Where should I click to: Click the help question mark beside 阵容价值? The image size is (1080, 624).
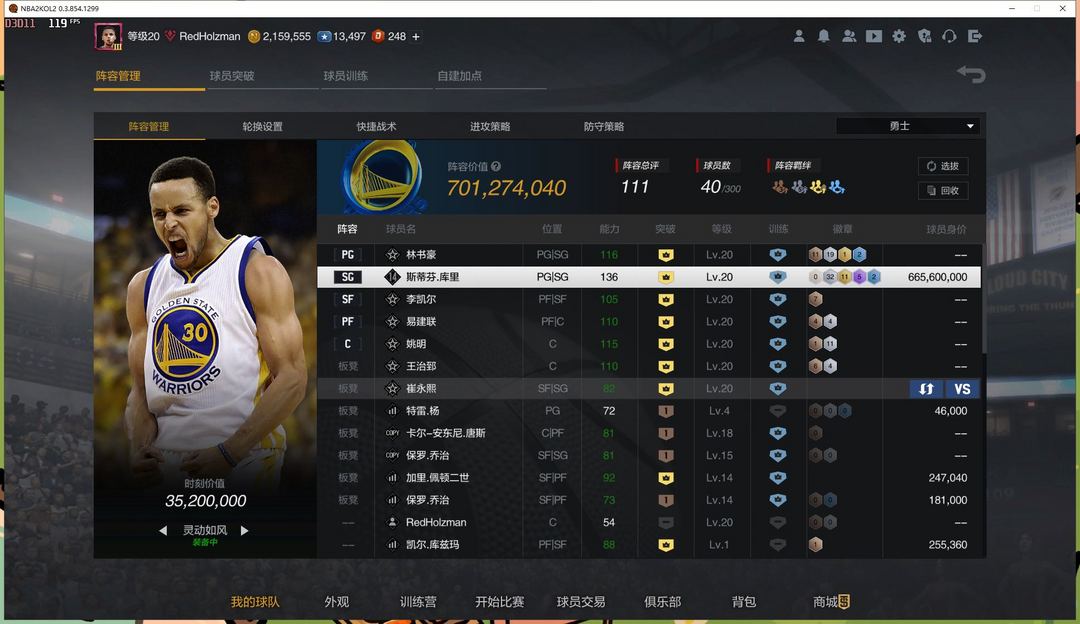496,166
